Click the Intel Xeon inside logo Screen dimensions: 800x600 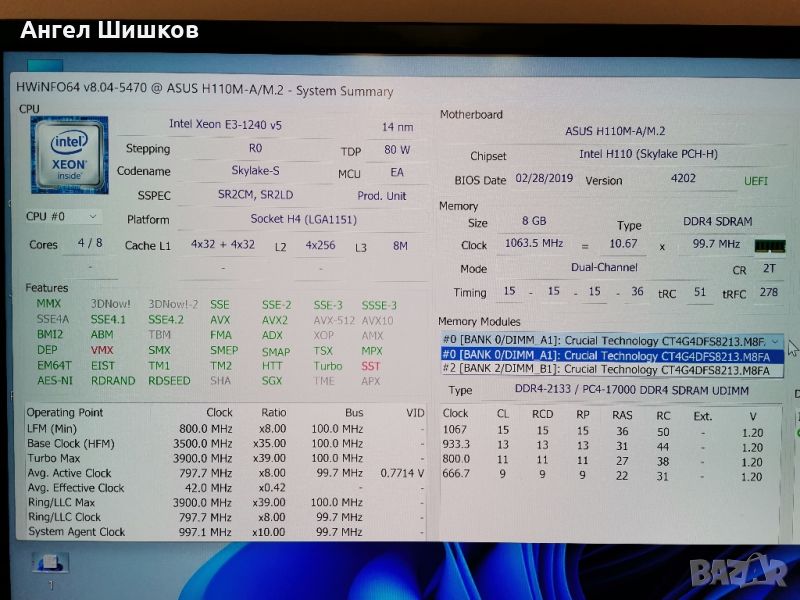point(70,155)
